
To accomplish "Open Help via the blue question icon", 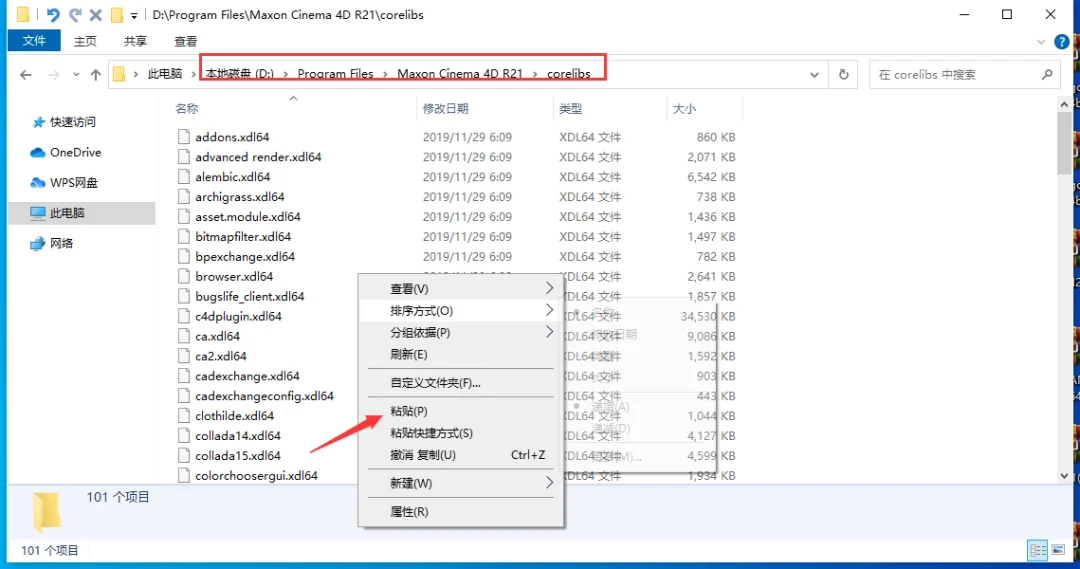I will pyautogui.click(x=1061, y=42).
